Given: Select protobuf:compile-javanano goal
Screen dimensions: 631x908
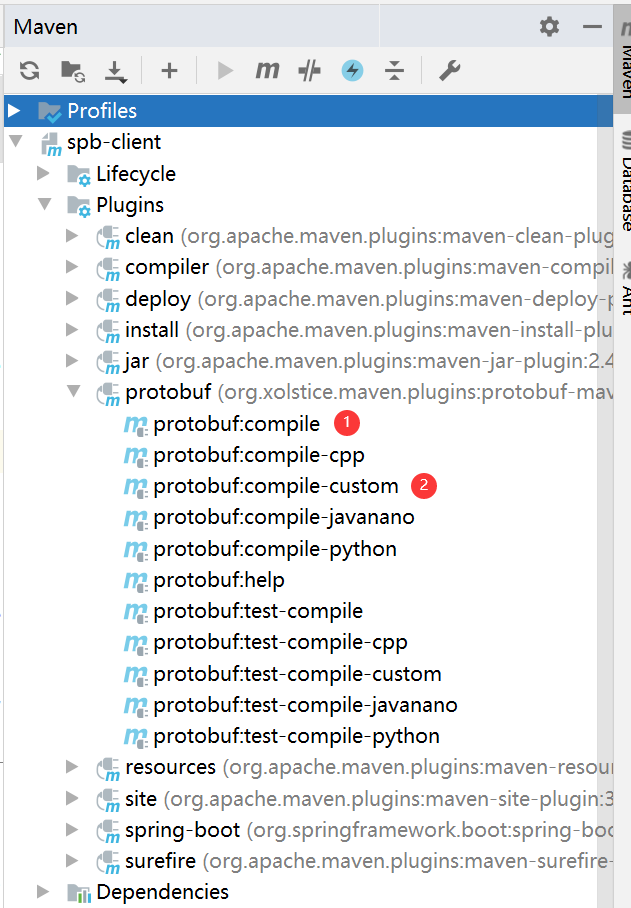Looking at the screenshot, I should click(284, 517).
